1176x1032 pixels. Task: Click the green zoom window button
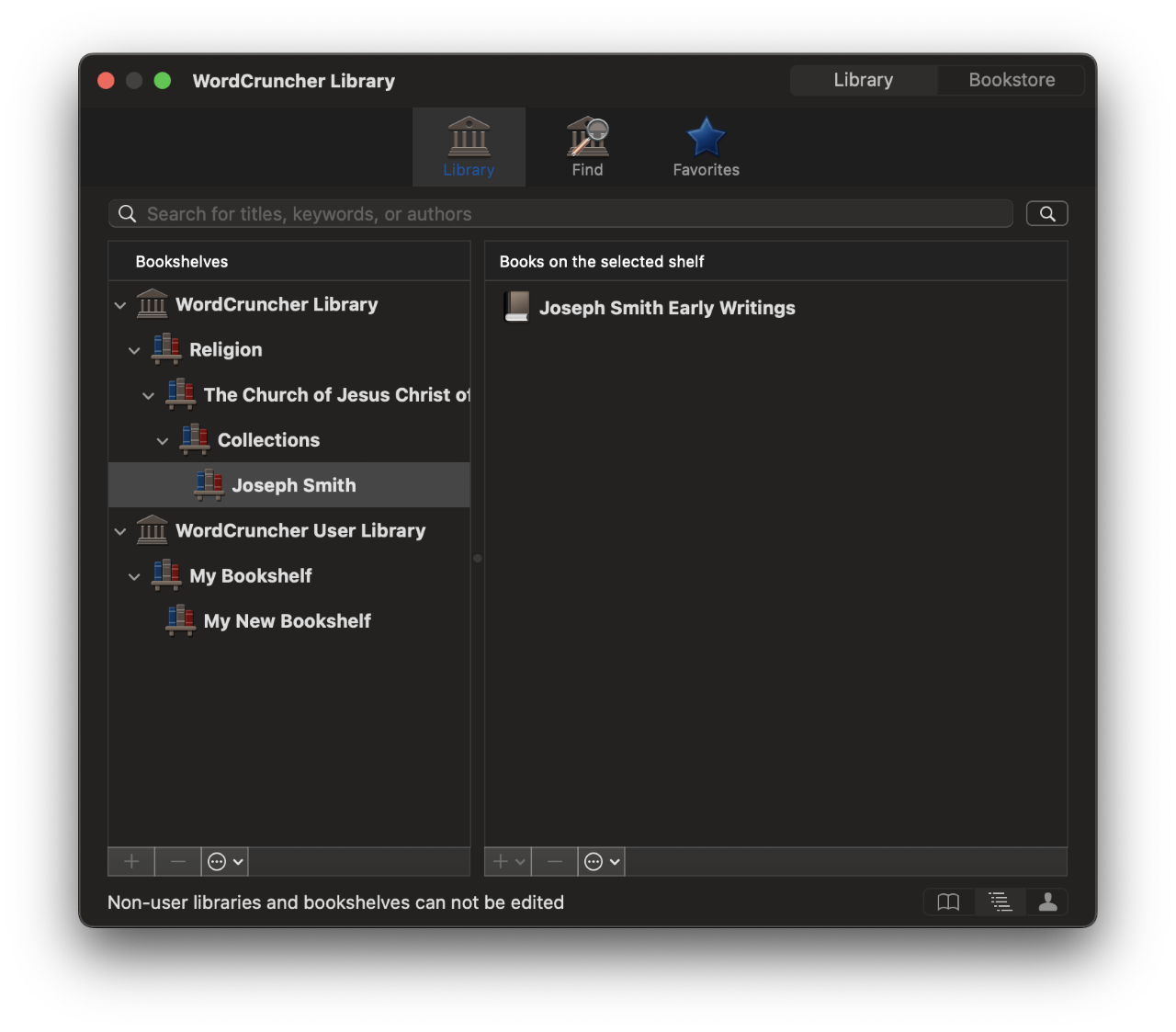[163, 81]
